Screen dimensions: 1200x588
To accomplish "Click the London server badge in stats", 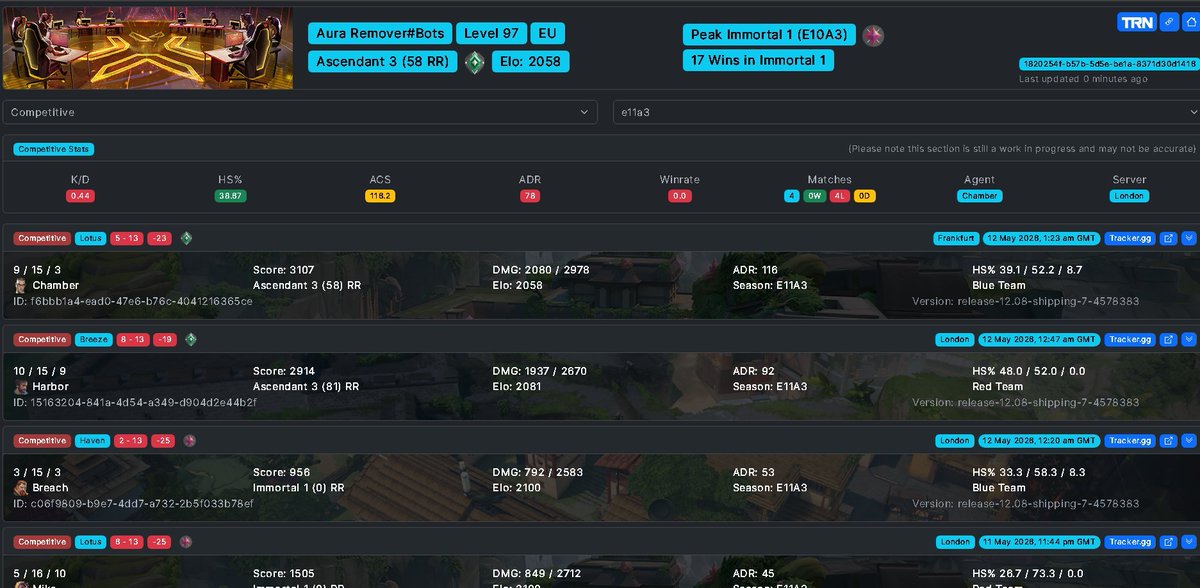I will pyautogui.click(x=1129, y=196).
